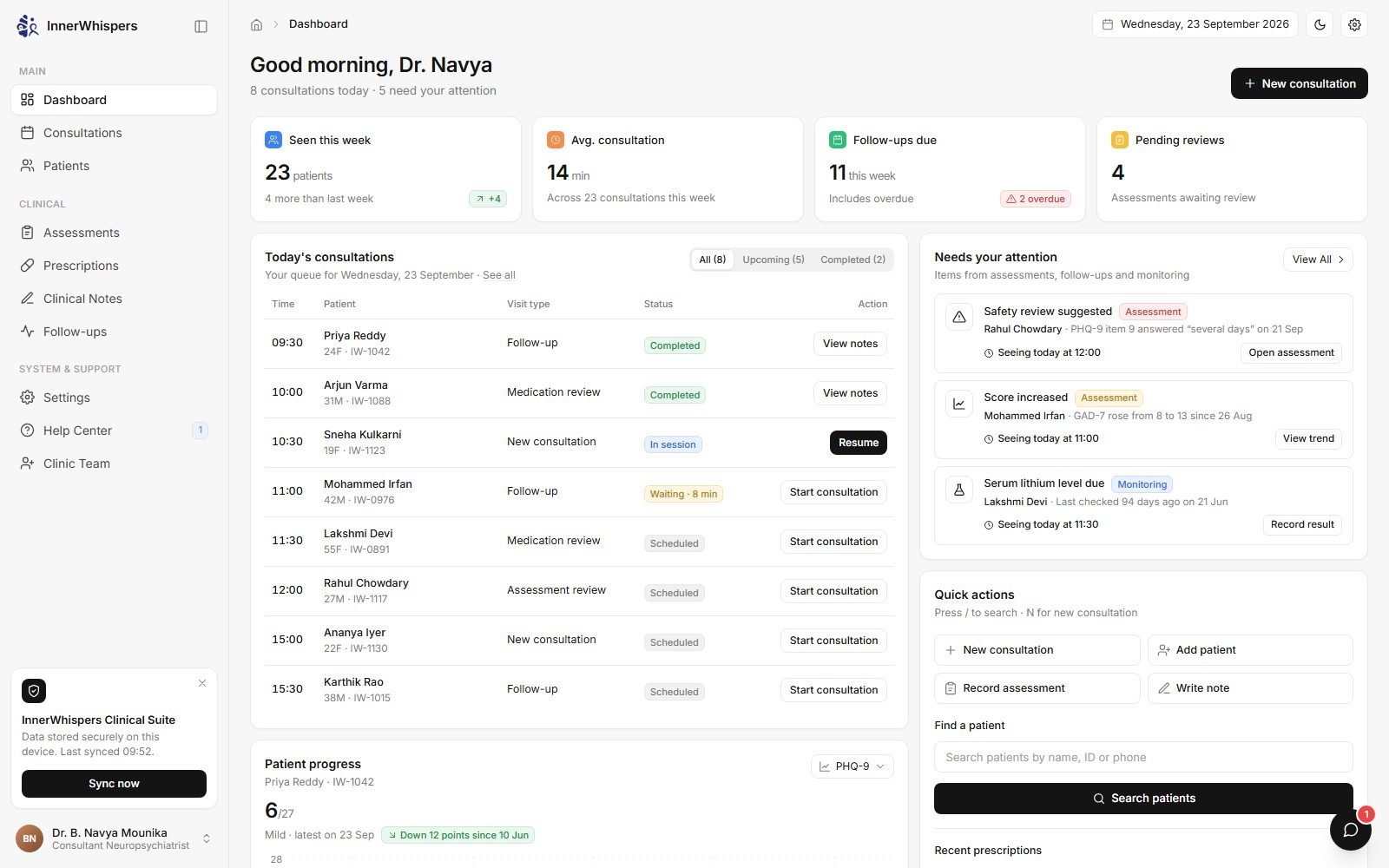This screenshot has width=1389, height=868.
Task: Switch to the Completed (2) tab
Action: point(852,260)
